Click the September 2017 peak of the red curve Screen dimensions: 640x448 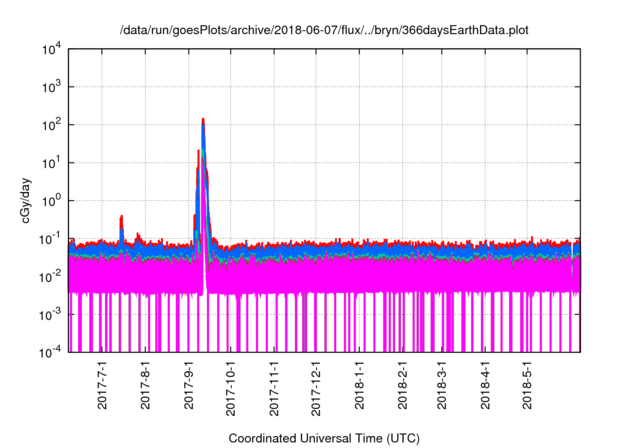point(203,120)
